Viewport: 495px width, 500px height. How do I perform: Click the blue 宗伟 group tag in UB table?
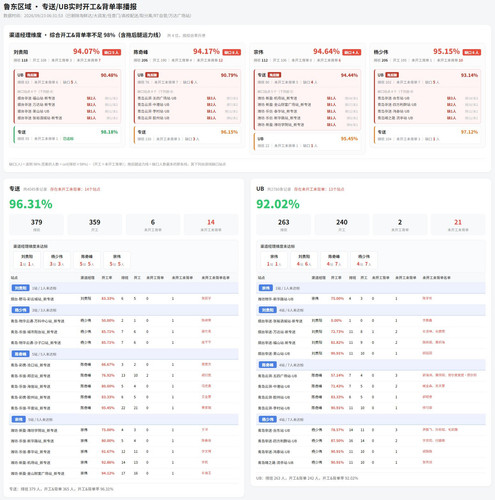tap(266, 288)
